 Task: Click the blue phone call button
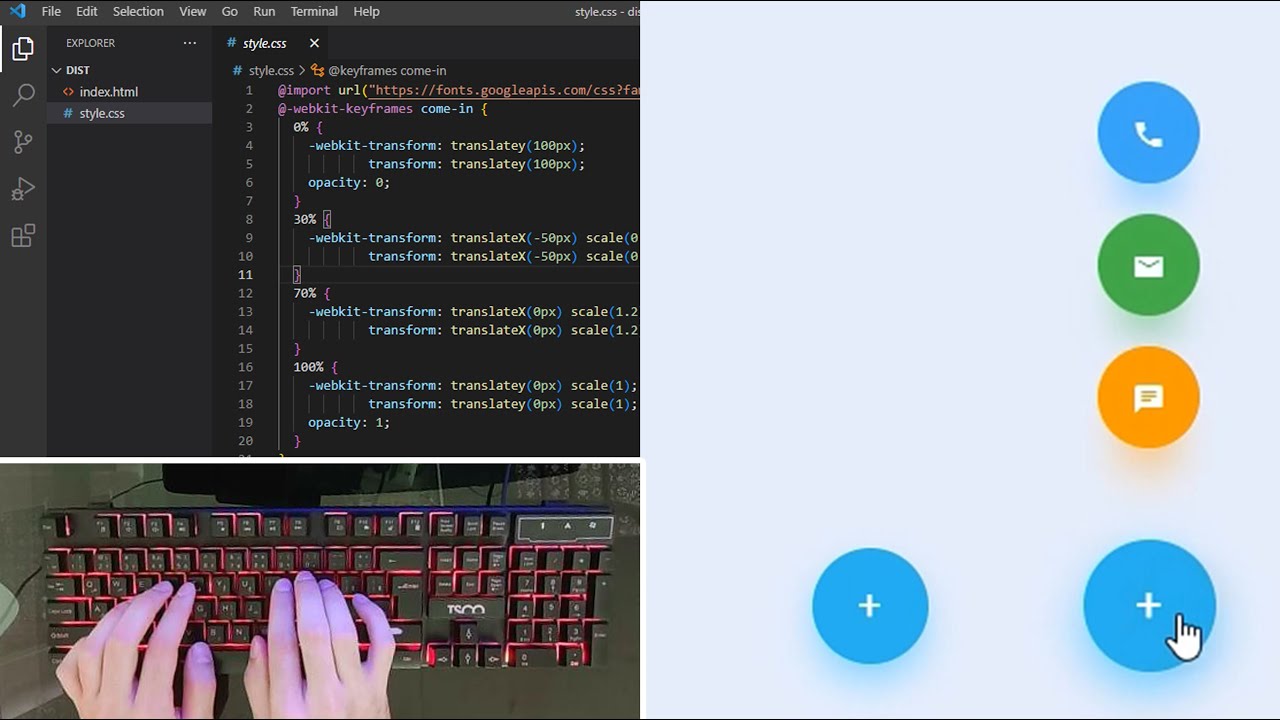tap(1148, 133)
